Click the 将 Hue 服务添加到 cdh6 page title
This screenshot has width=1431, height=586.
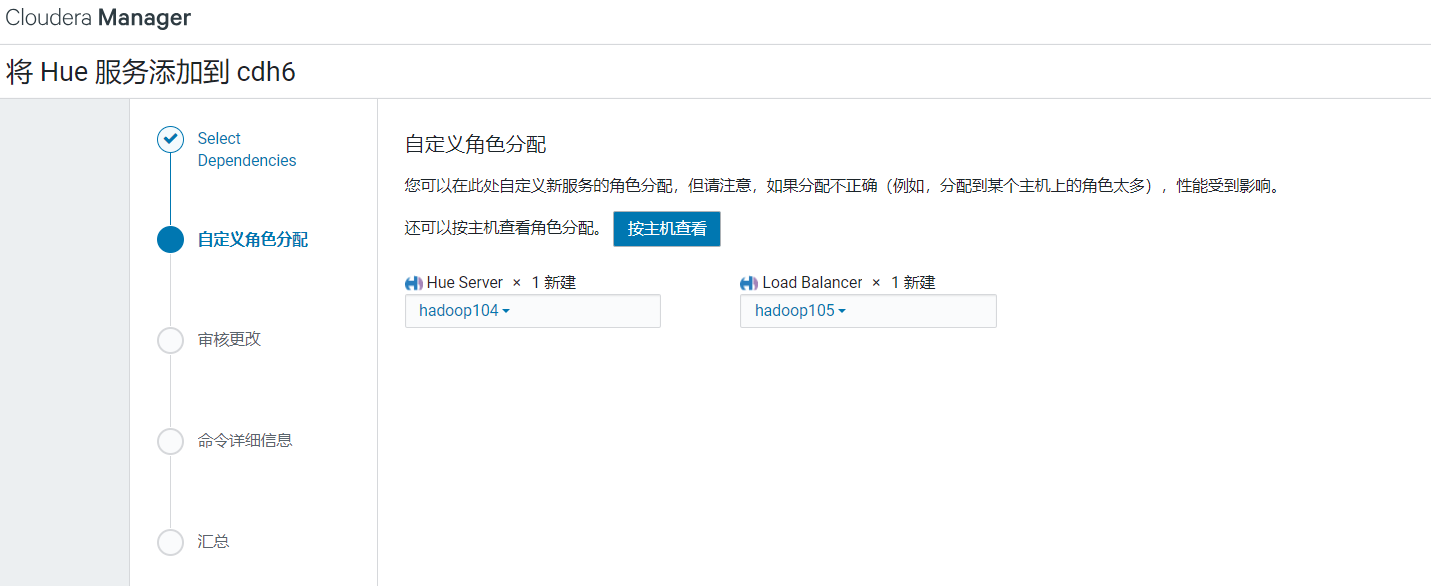pyautogui.click(x=151, y=73)
